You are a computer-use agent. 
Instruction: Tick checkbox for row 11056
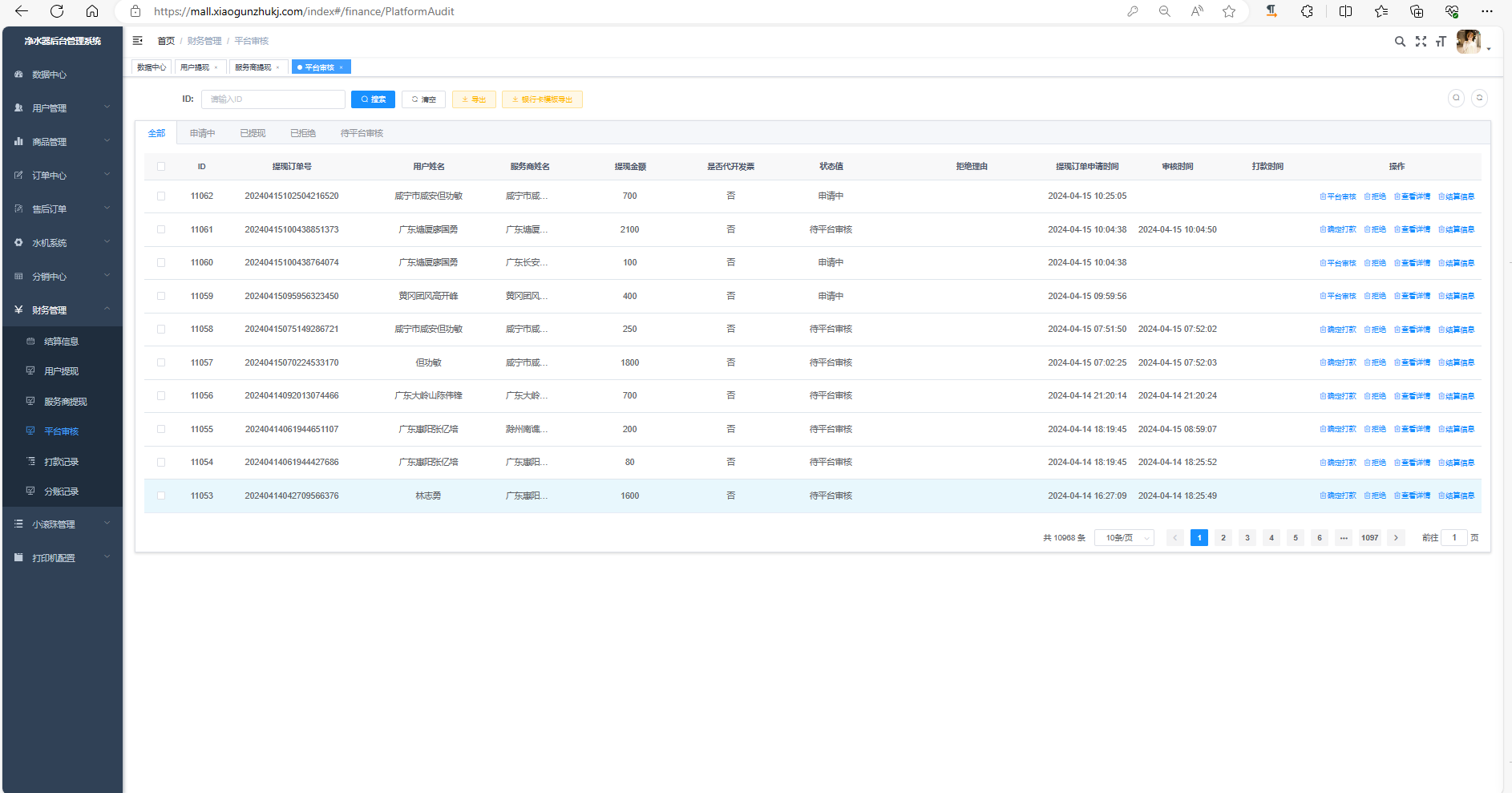161,395
